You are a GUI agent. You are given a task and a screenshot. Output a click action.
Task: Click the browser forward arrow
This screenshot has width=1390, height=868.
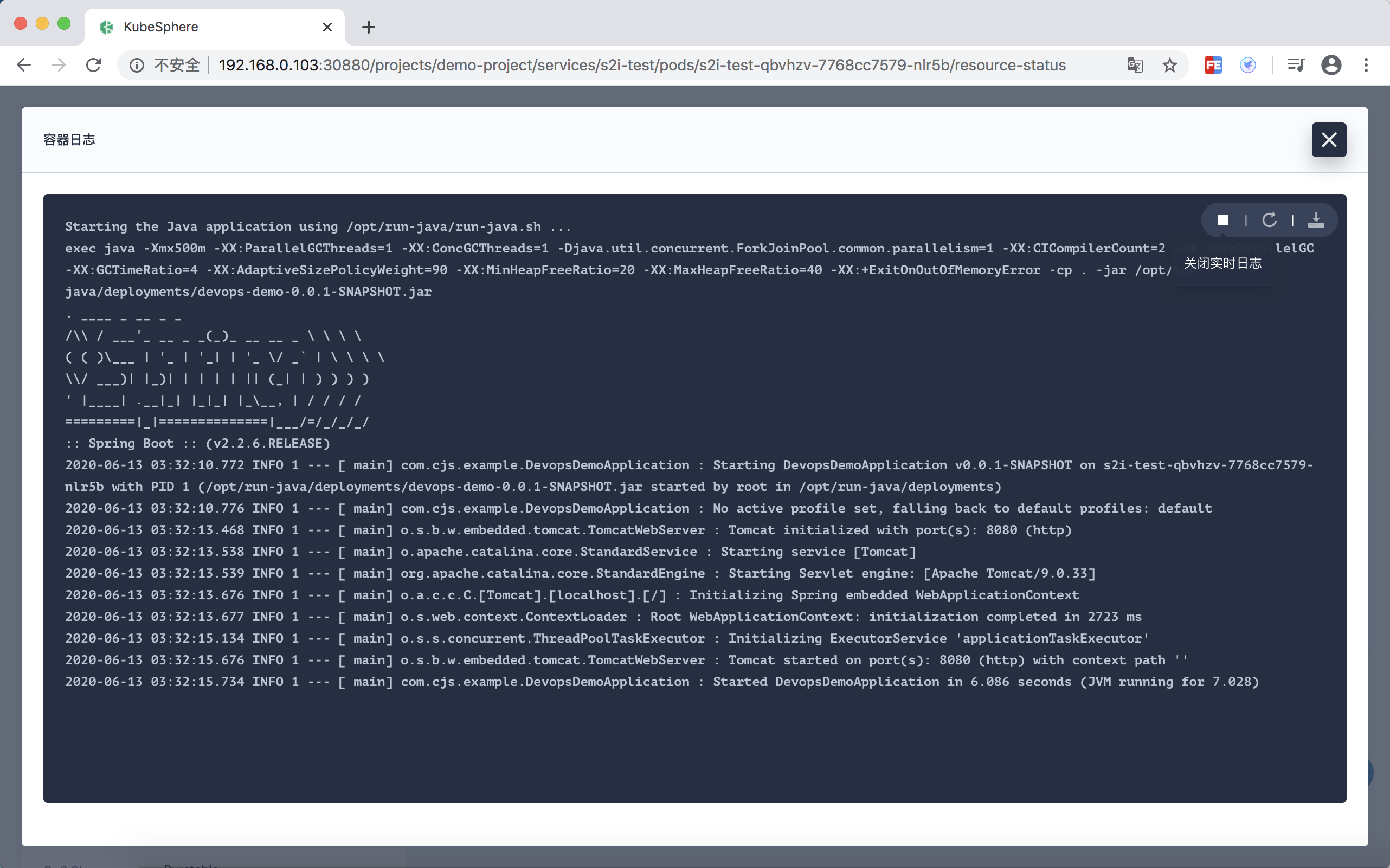pos(59,65)
